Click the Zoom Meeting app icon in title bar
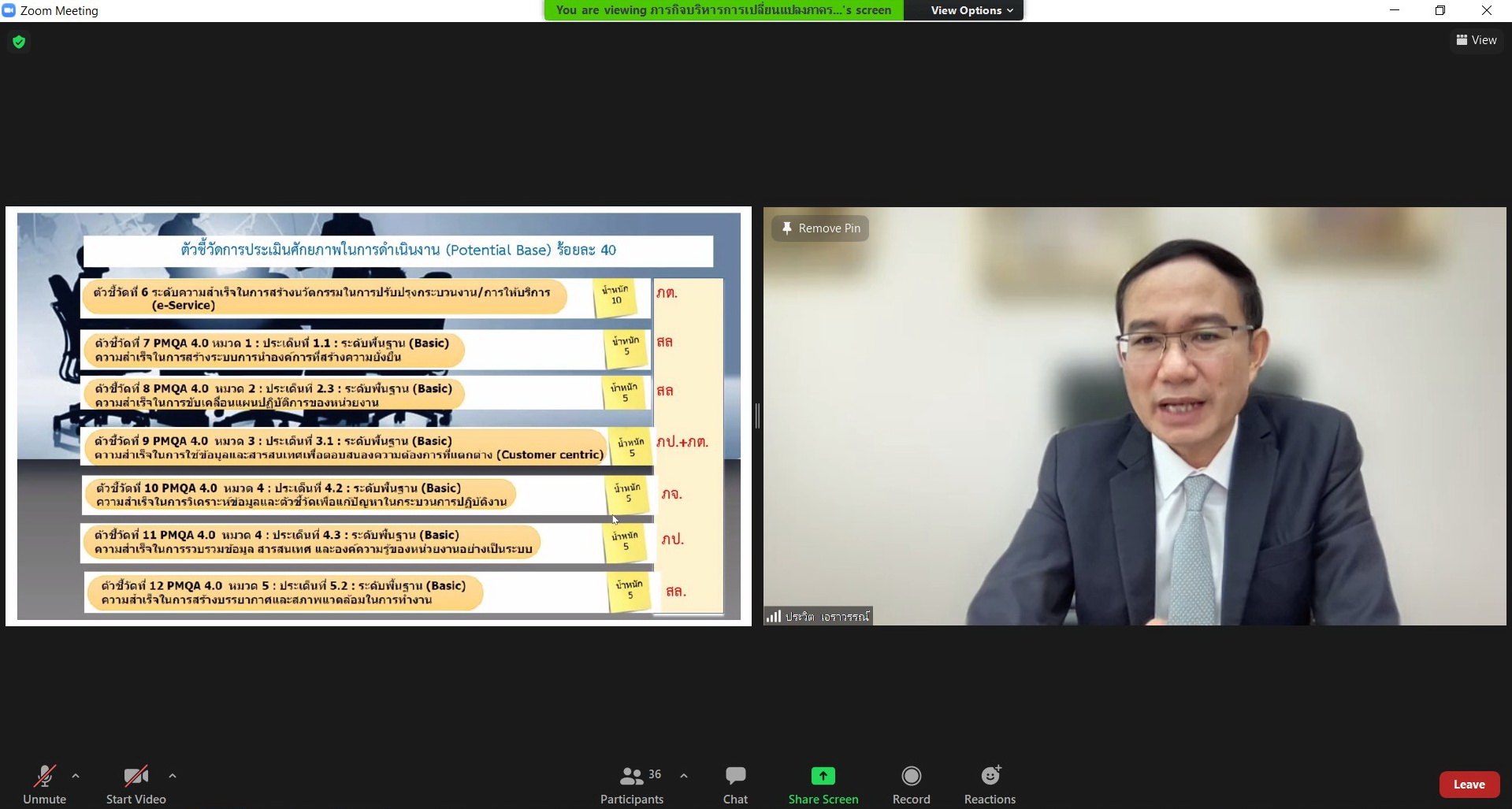Screen dimensions: 1512x809 tap(9, 10)
